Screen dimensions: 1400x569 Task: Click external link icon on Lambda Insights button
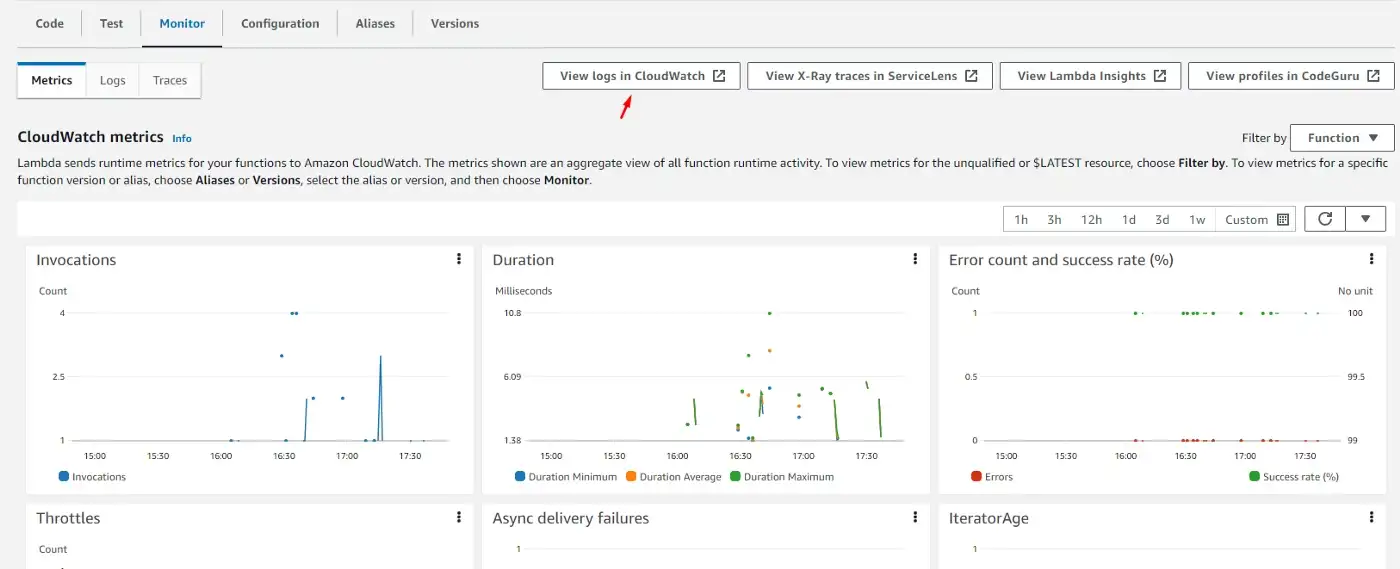pos(1160,76)
